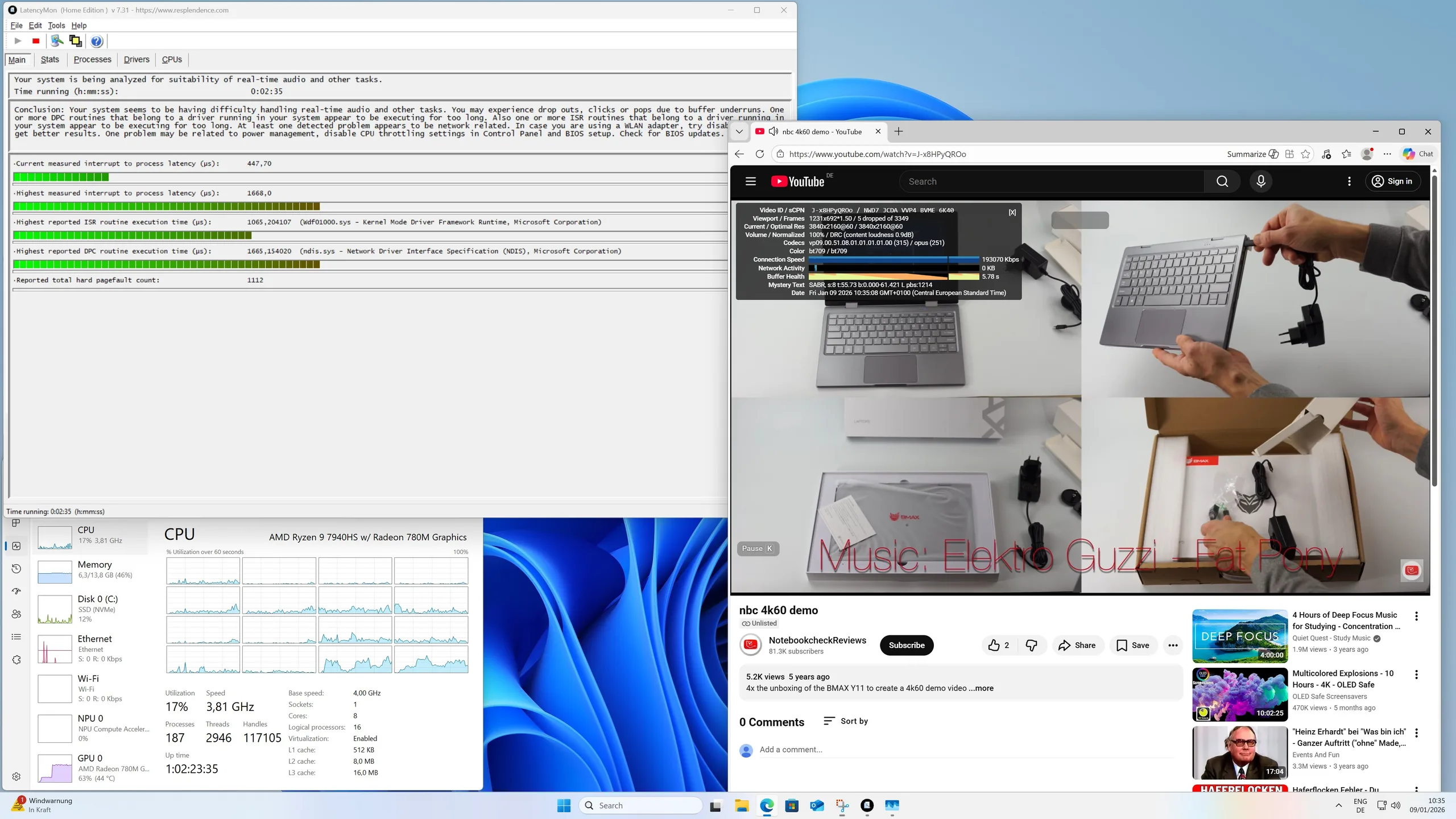1456x819 pixels.
Task: Add the page to Edge favorites star
Action: point(1305,154)
